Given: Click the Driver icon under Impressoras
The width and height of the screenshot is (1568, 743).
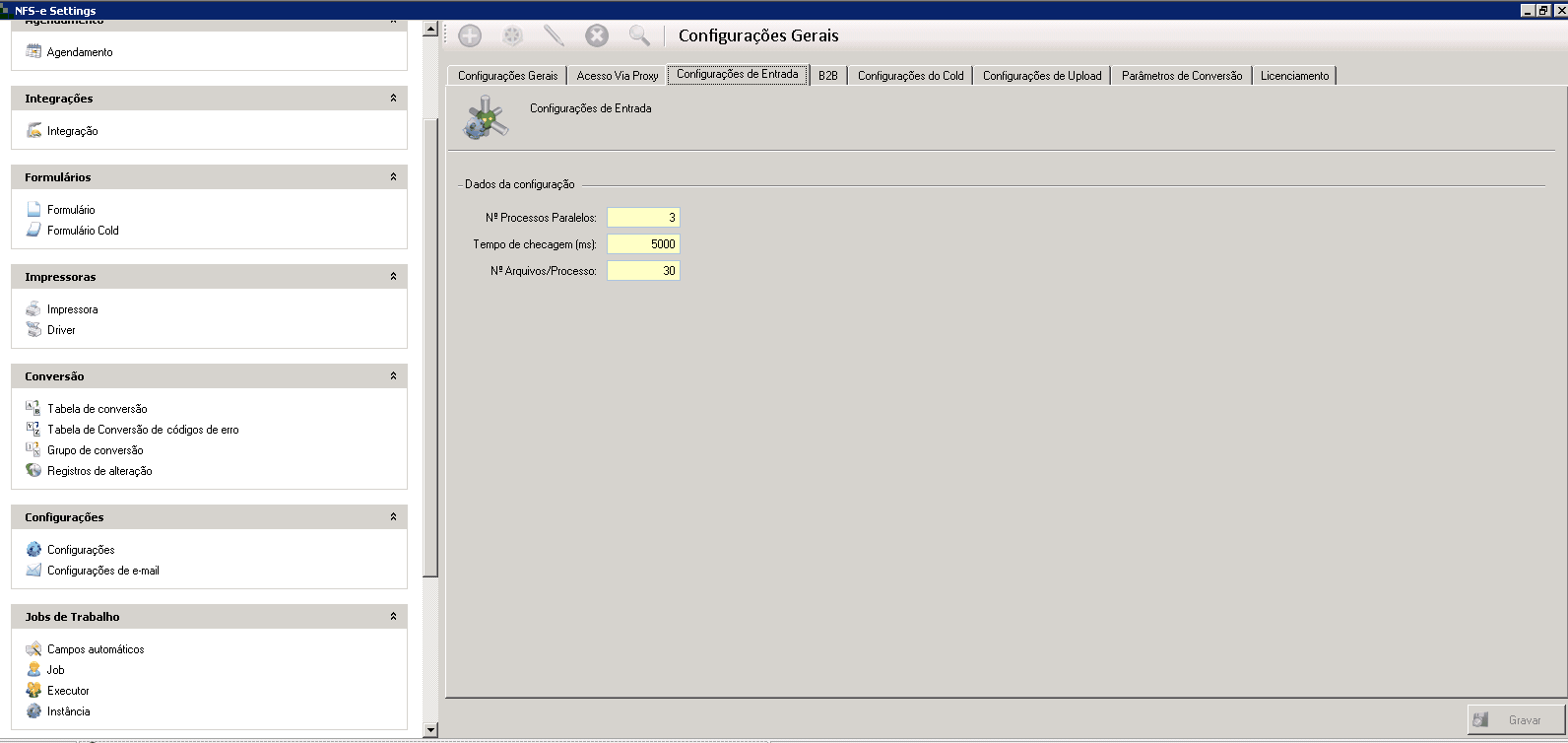Looking at the screenshot, I should pyautogui.click(x=33, y=329).
